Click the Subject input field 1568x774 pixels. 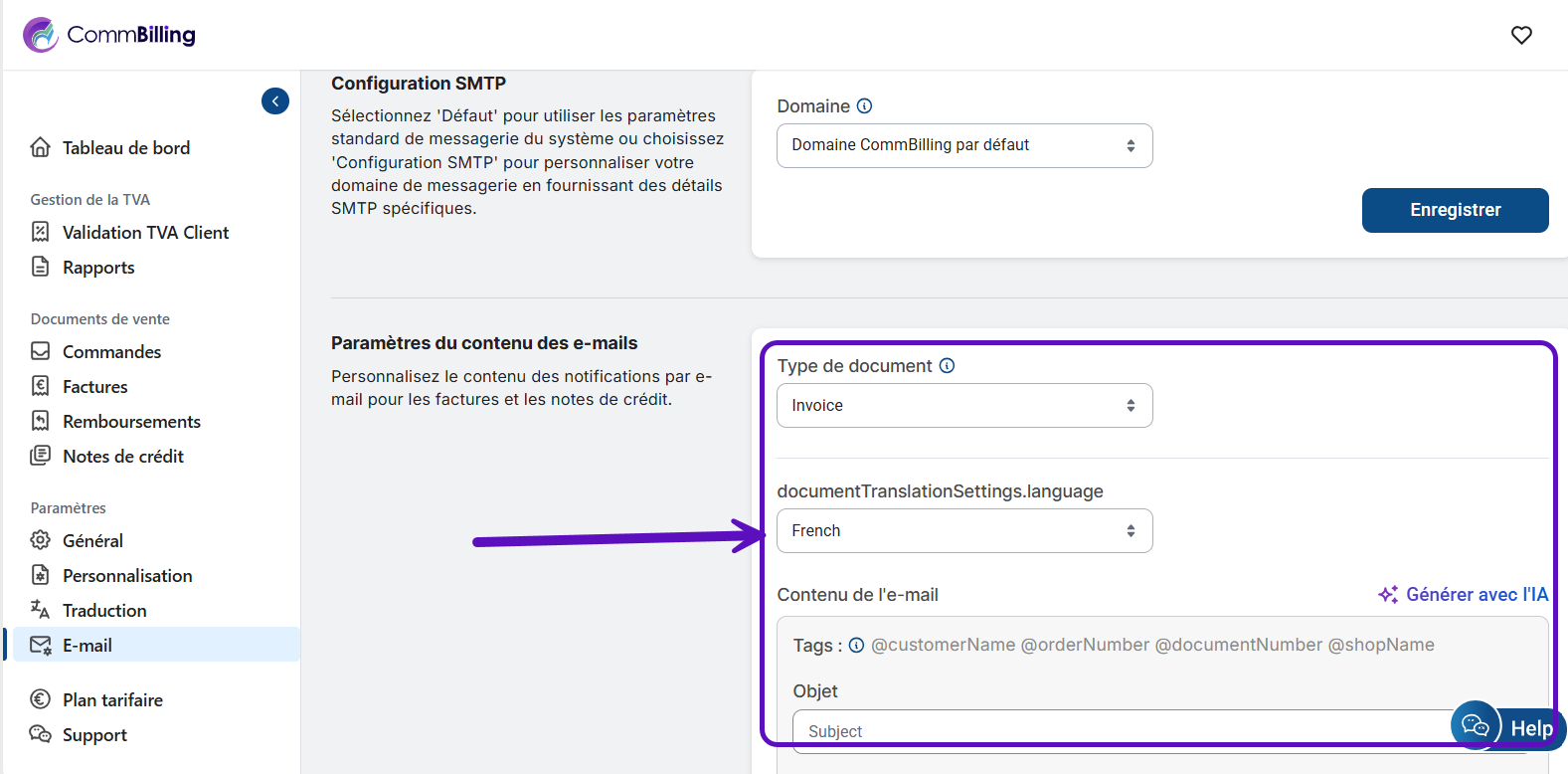(x=1124, y=731)
